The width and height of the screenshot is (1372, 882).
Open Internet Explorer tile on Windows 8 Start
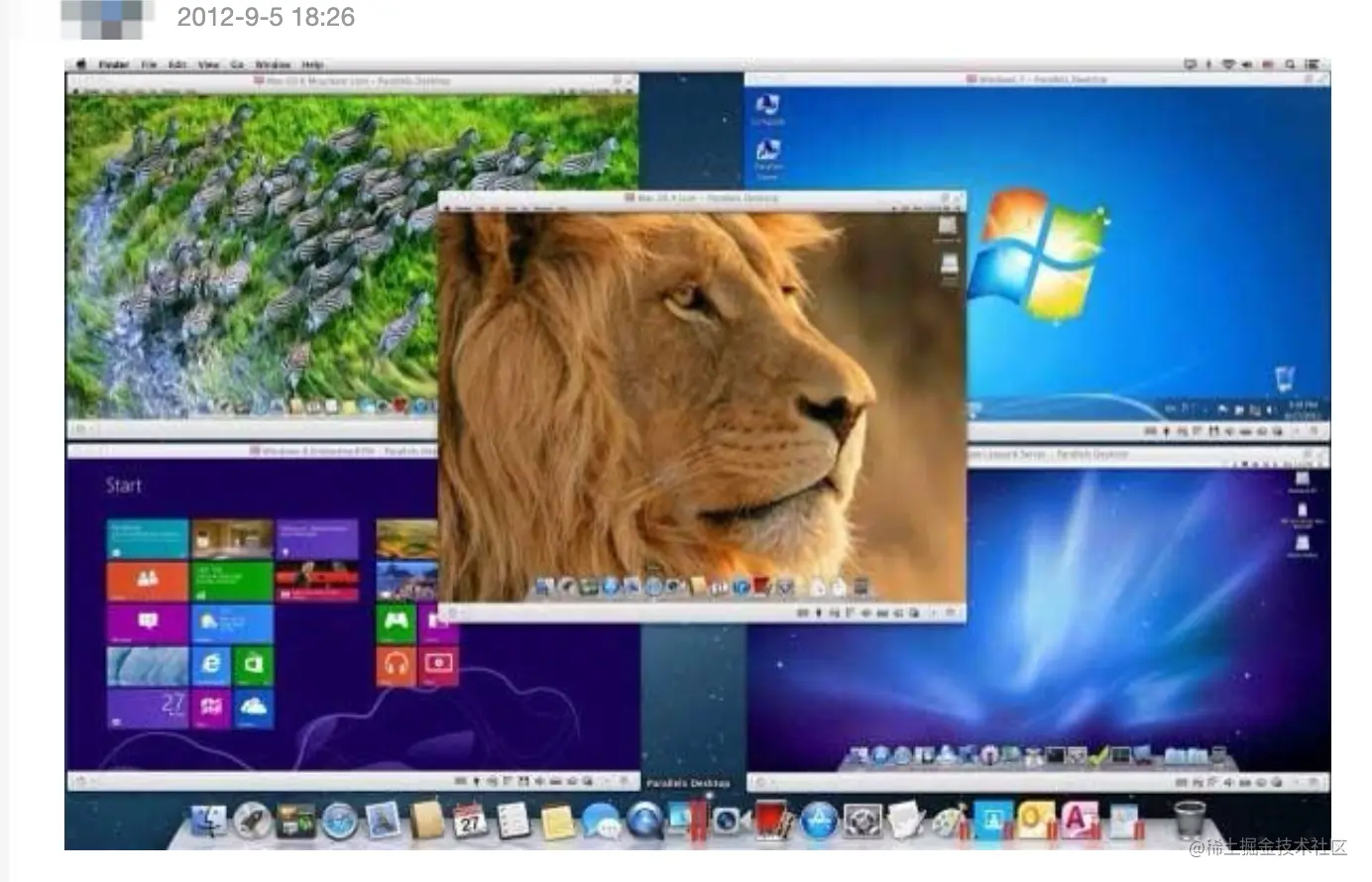212,662
